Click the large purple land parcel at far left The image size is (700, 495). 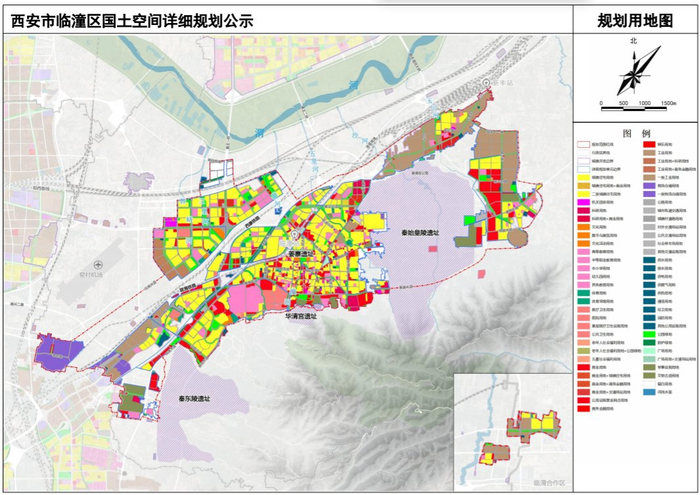tap(58, 353)
